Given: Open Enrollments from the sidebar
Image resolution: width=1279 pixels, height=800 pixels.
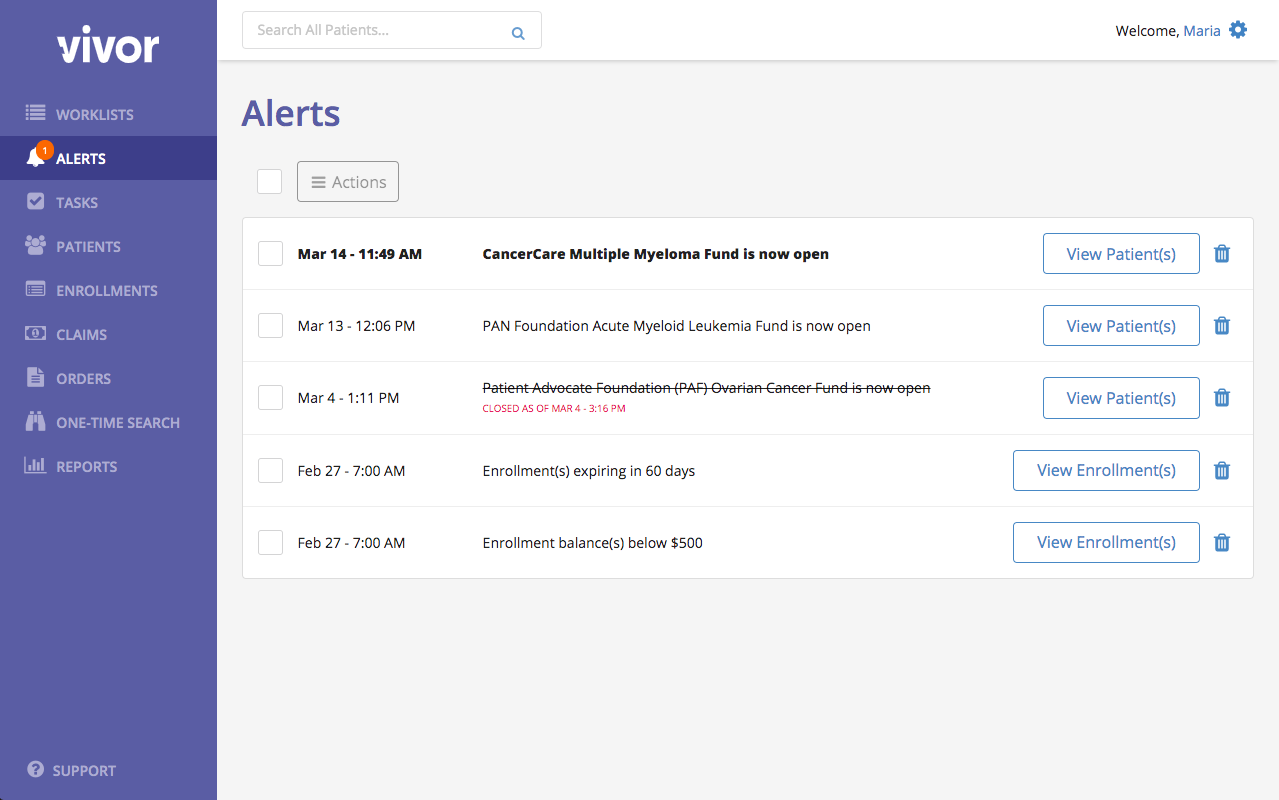Looking at the screenshot, I should point(108,290).
